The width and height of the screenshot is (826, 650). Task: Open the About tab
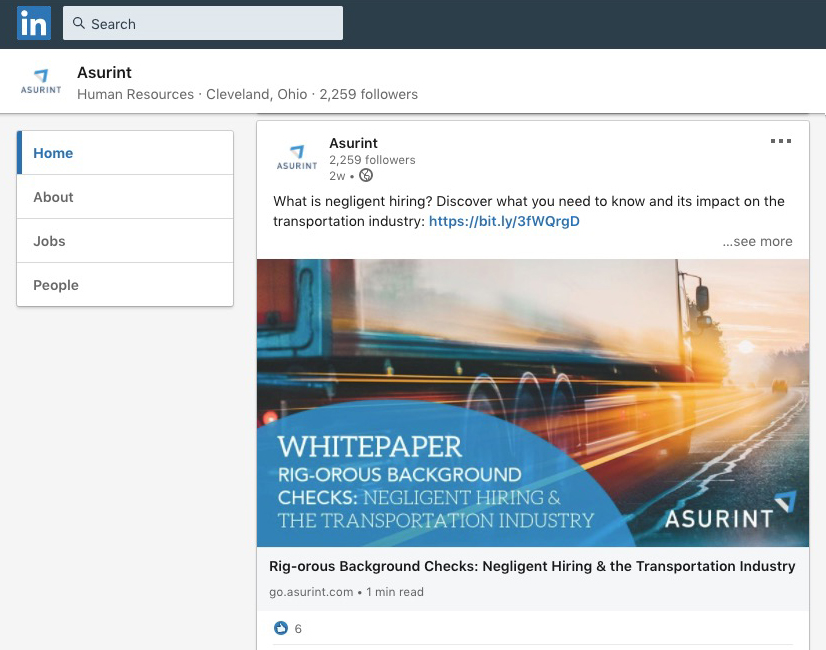(125, 197)
